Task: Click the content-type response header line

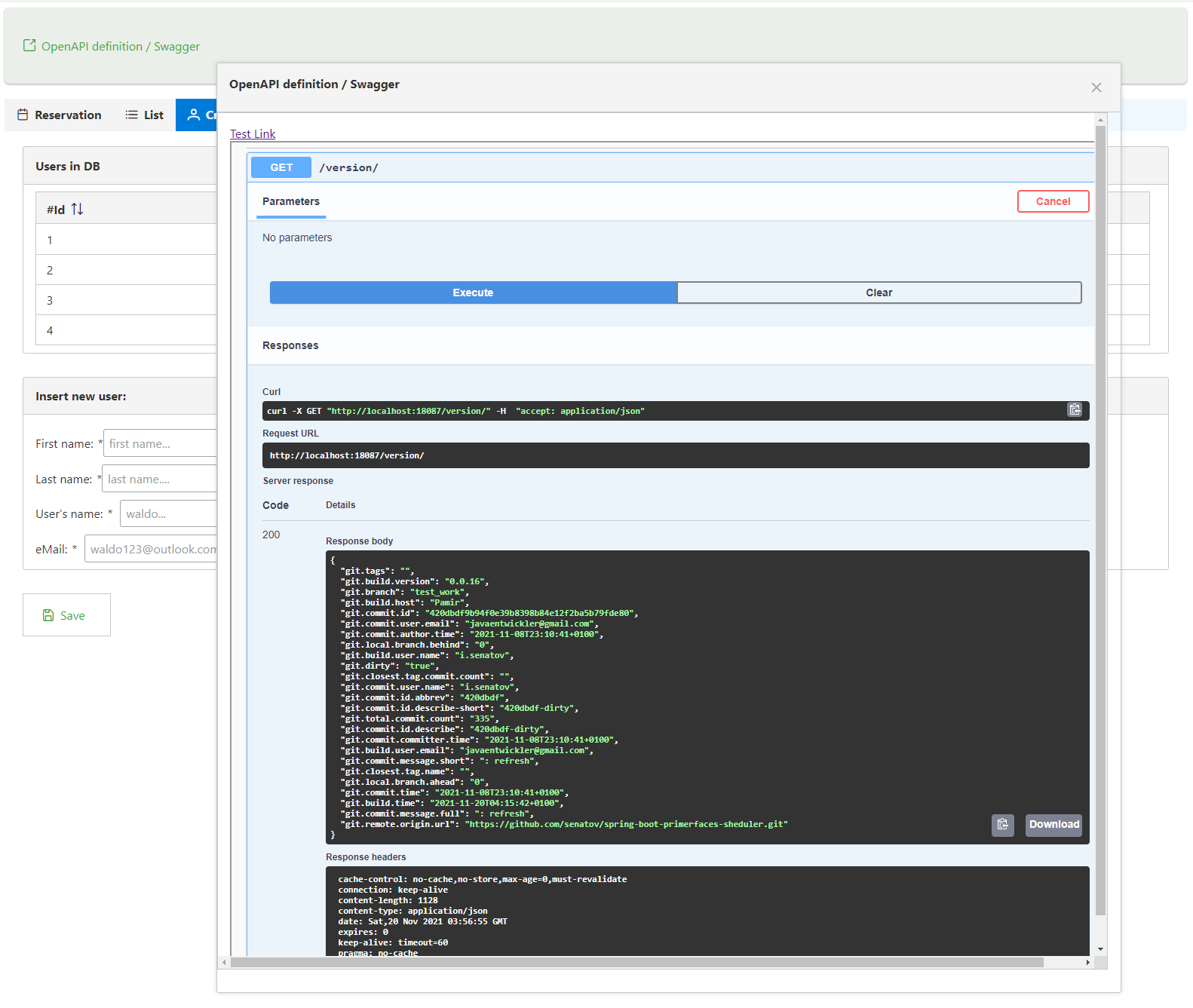Action: coord(412,911)
